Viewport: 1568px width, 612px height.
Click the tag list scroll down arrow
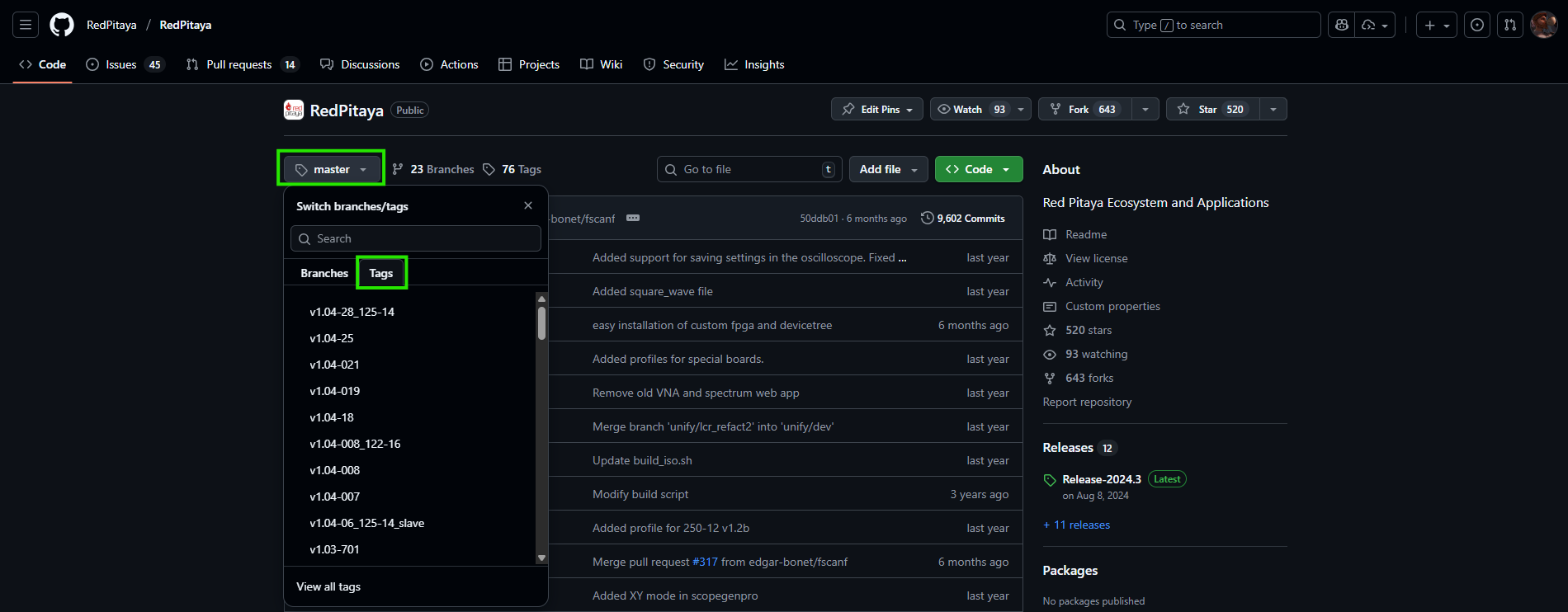click(541, 558)
